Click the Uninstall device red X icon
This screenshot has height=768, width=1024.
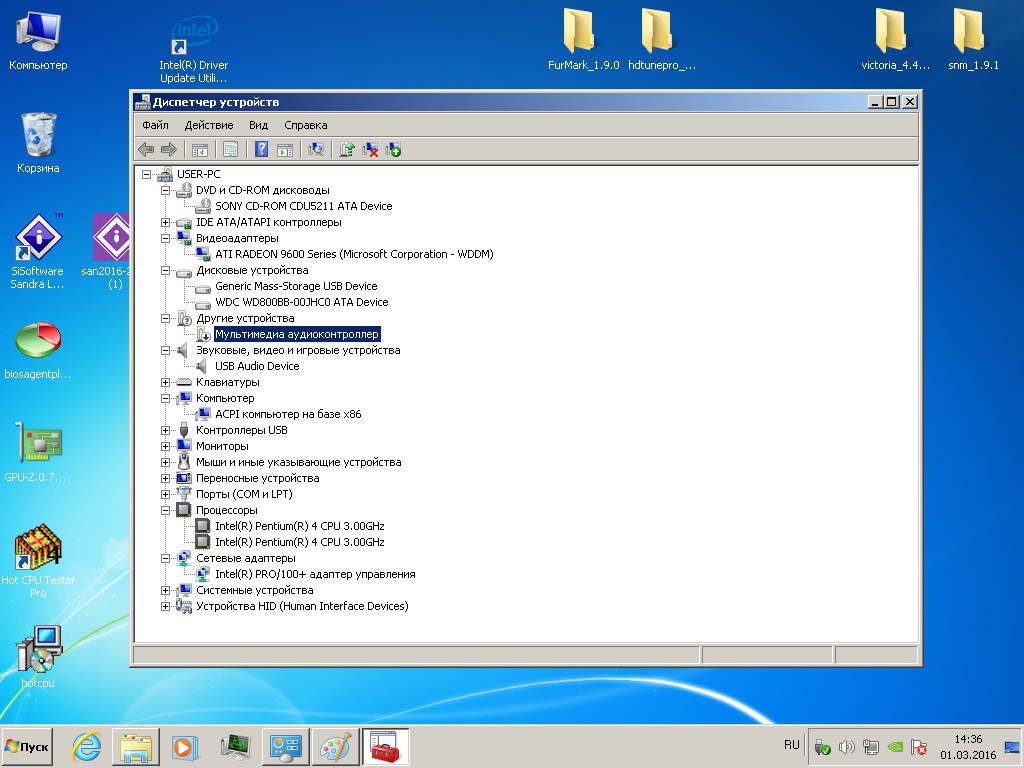(x=370, y=150)
